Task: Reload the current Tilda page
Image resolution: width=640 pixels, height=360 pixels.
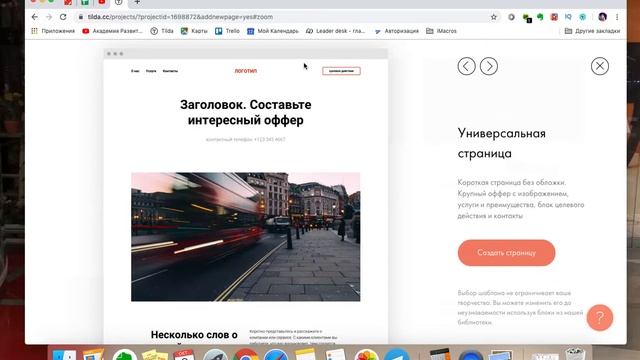Action: pyautogui.click(x=63, y=17)
